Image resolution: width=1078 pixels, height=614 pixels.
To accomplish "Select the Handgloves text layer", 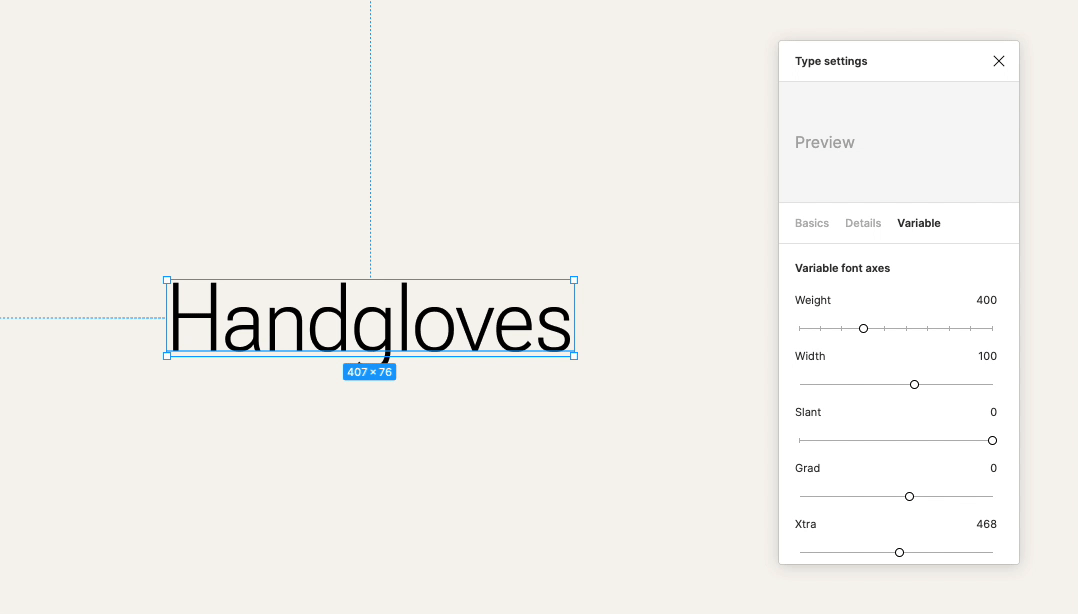I will (370, 320).
